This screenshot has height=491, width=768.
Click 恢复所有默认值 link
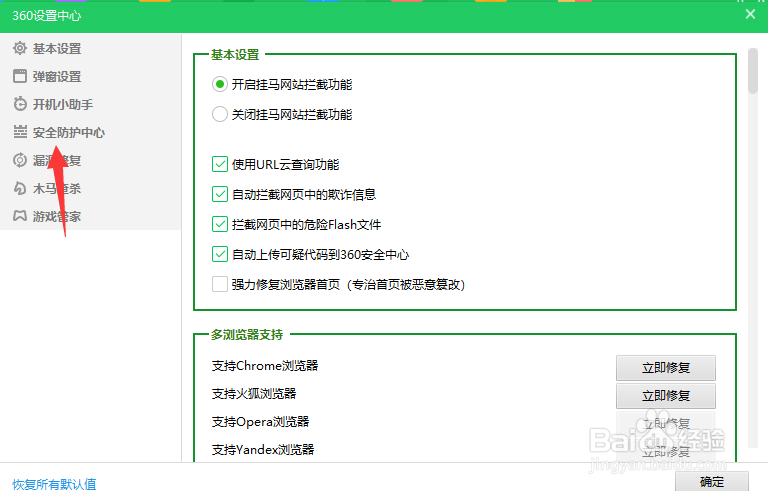[54, 484]
